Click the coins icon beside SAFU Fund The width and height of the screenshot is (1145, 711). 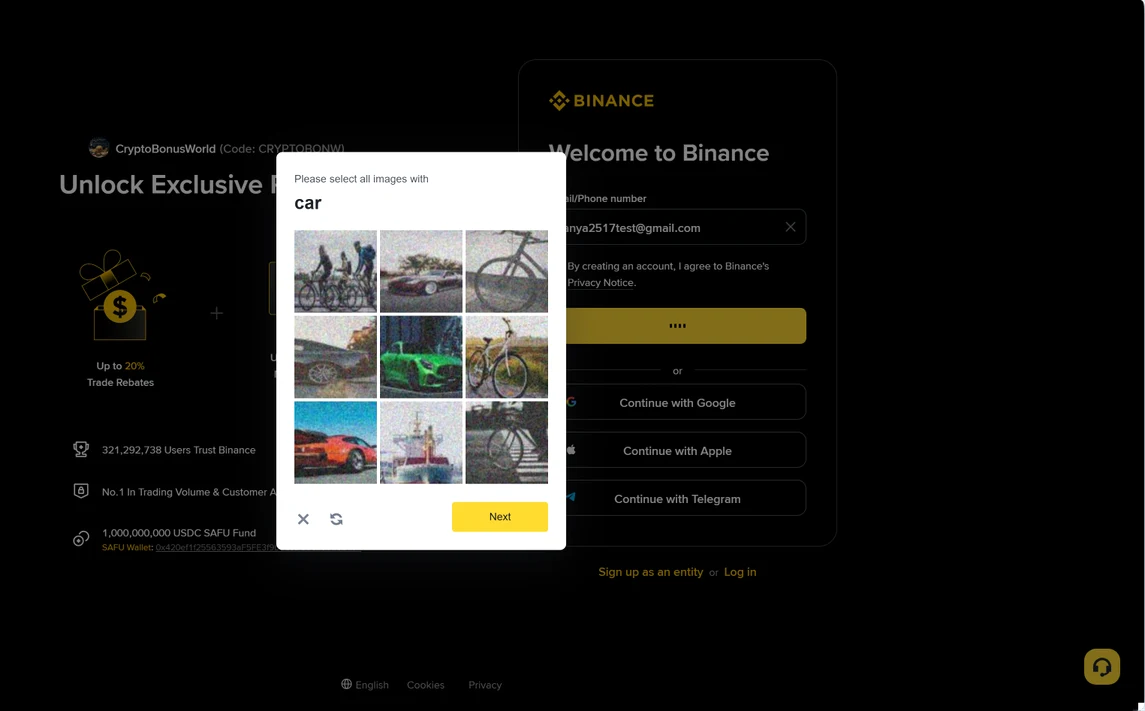click(x=81, y=539)
